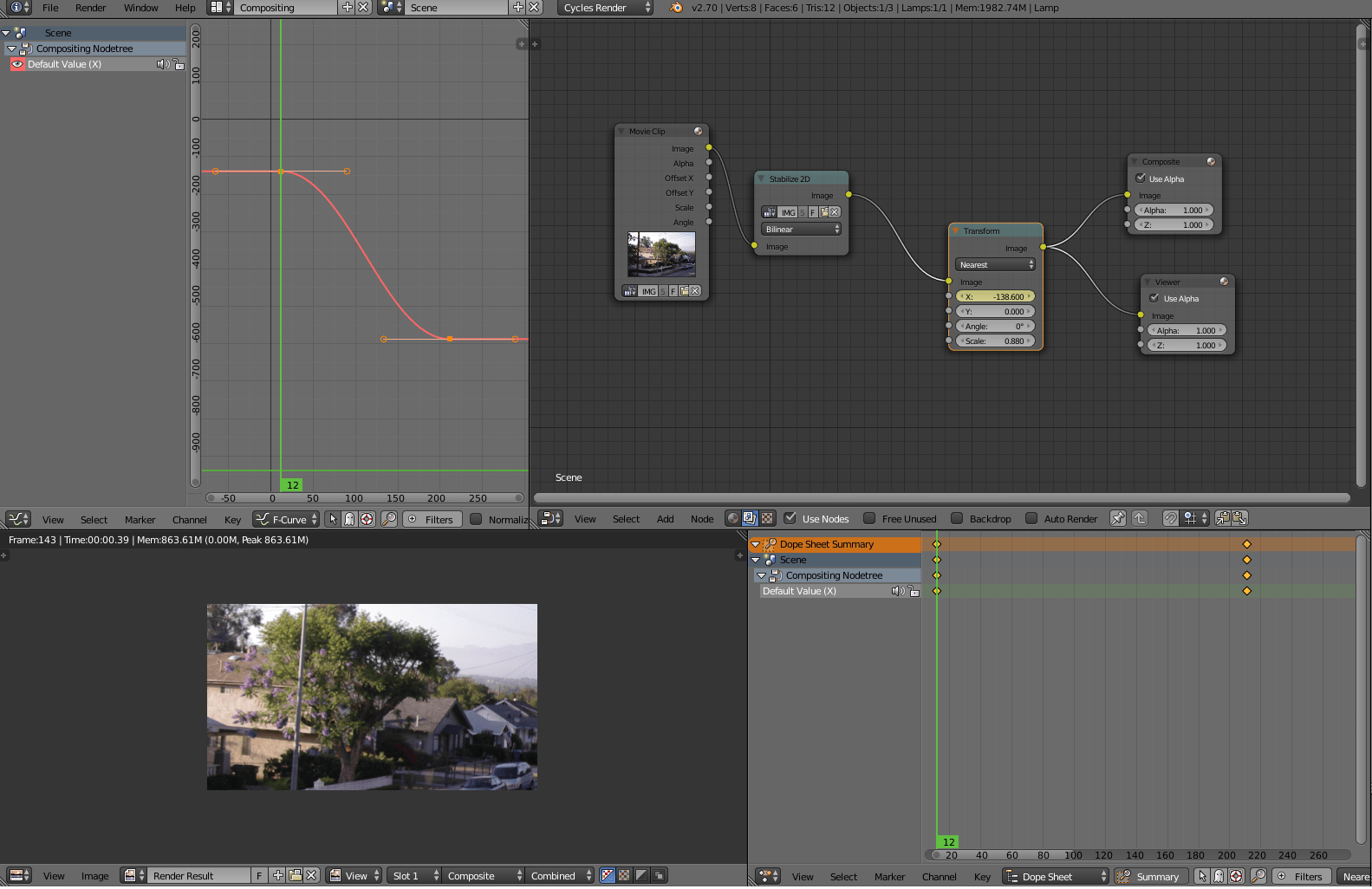Open the File menu
The height and width of the screenshot is (889, 1372).
click(50, 8)
